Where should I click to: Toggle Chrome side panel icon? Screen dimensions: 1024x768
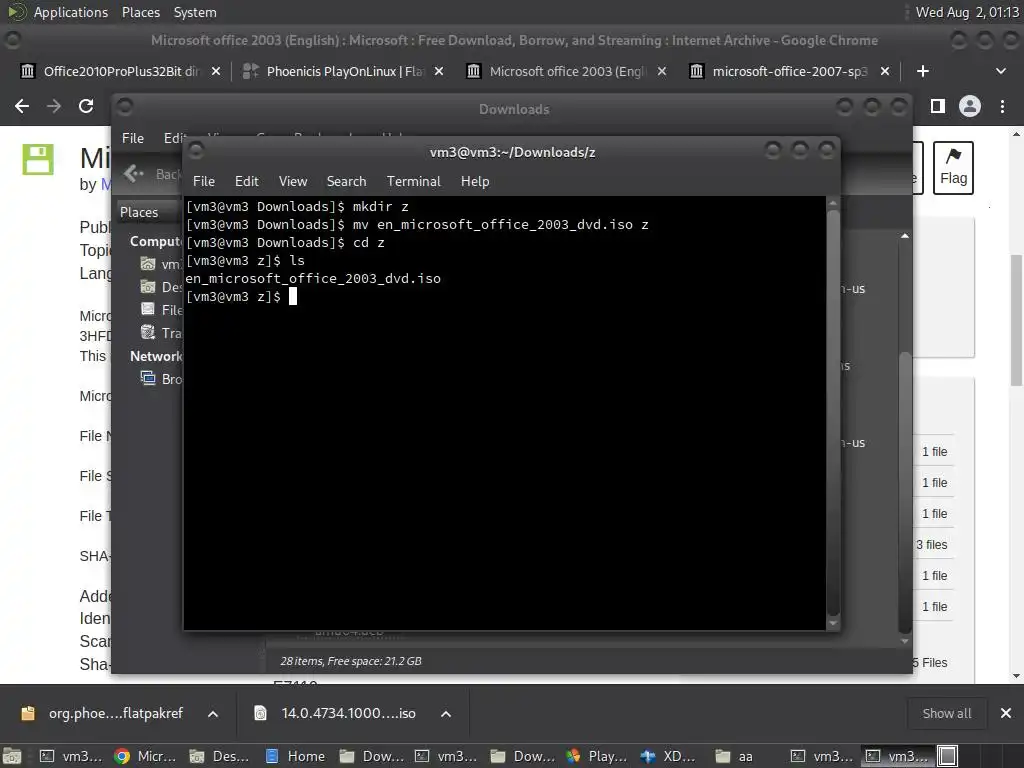(938, 106)
